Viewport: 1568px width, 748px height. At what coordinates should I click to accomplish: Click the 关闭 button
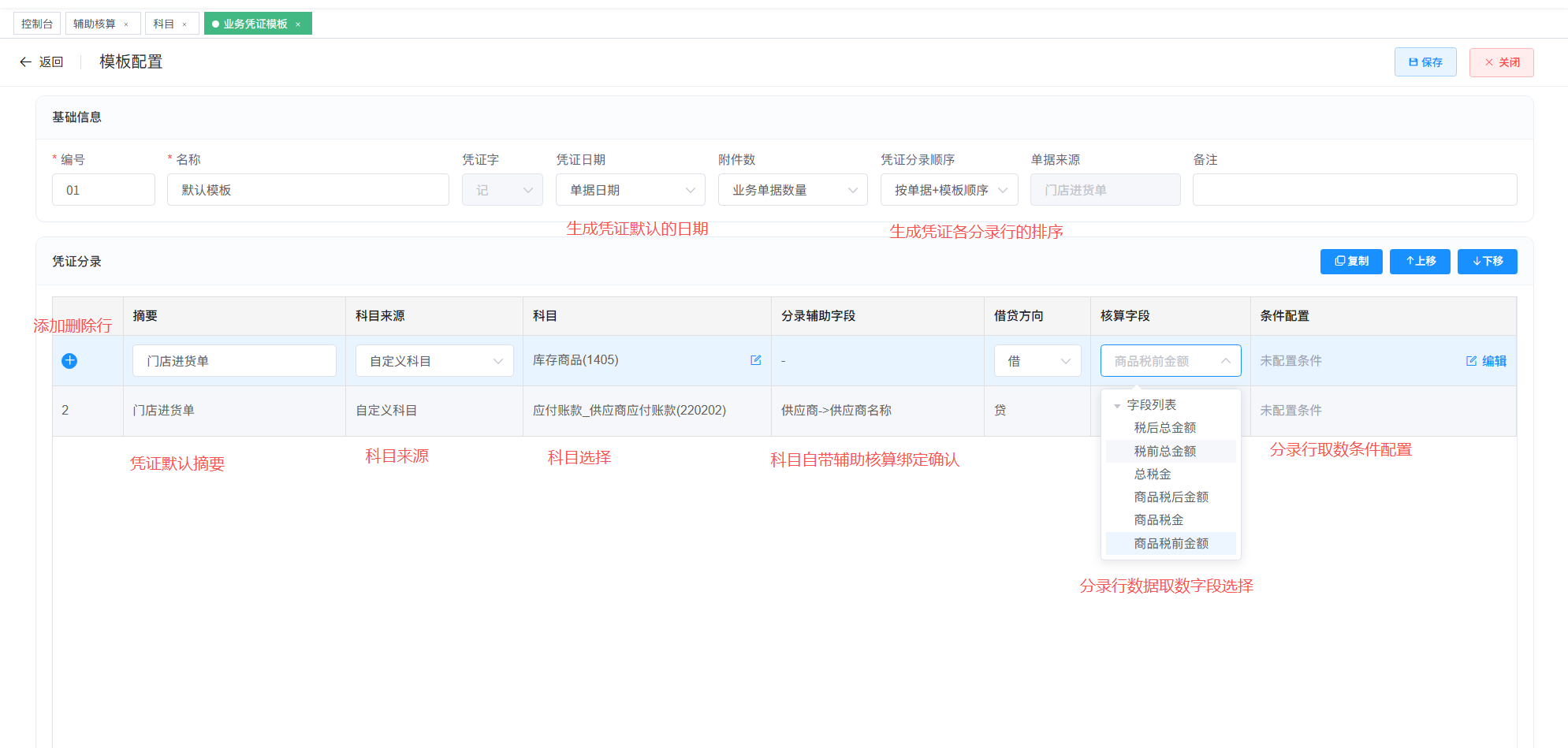coord(1502,62)
